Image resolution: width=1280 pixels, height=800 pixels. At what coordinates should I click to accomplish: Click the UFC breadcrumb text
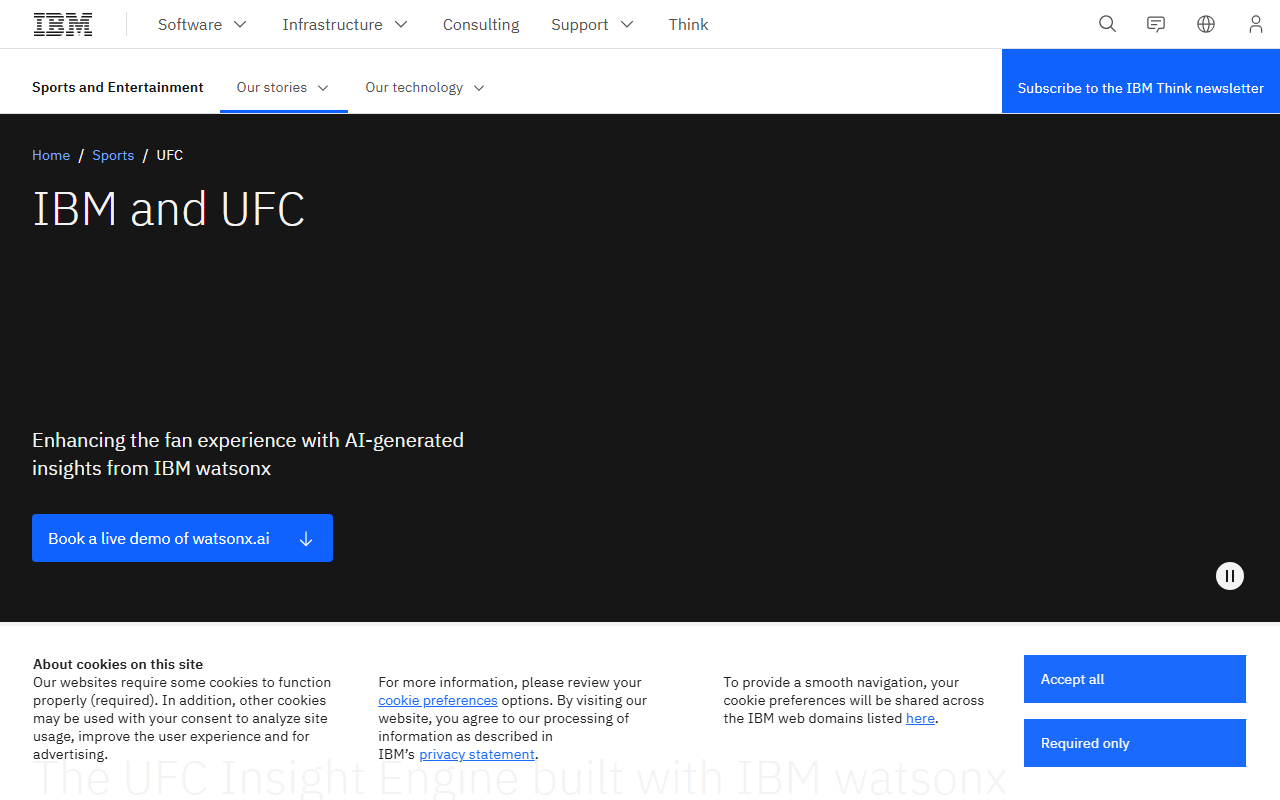(x=170, y=155)
